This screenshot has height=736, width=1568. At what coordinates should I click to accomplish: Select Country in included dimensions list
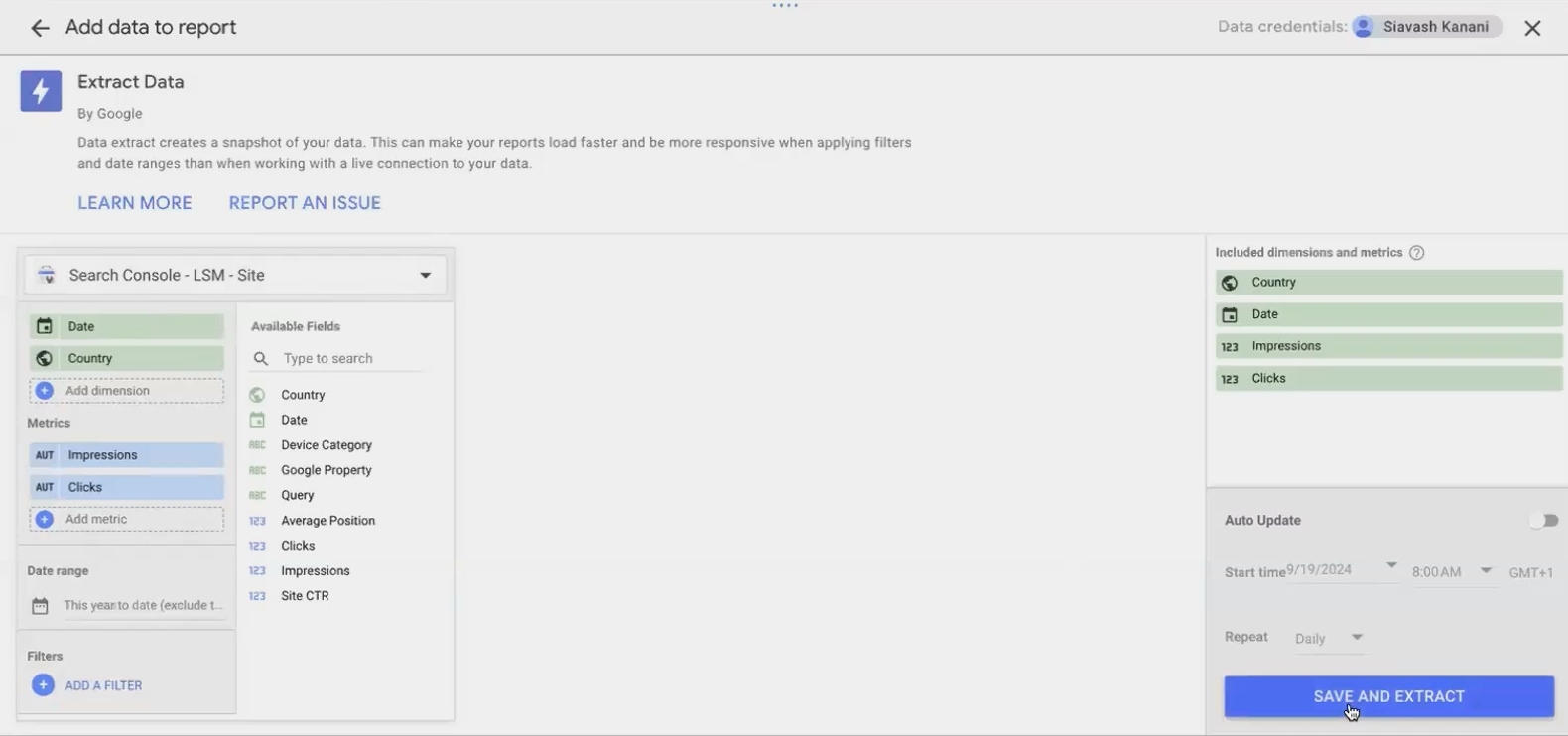coord(1389,283)
